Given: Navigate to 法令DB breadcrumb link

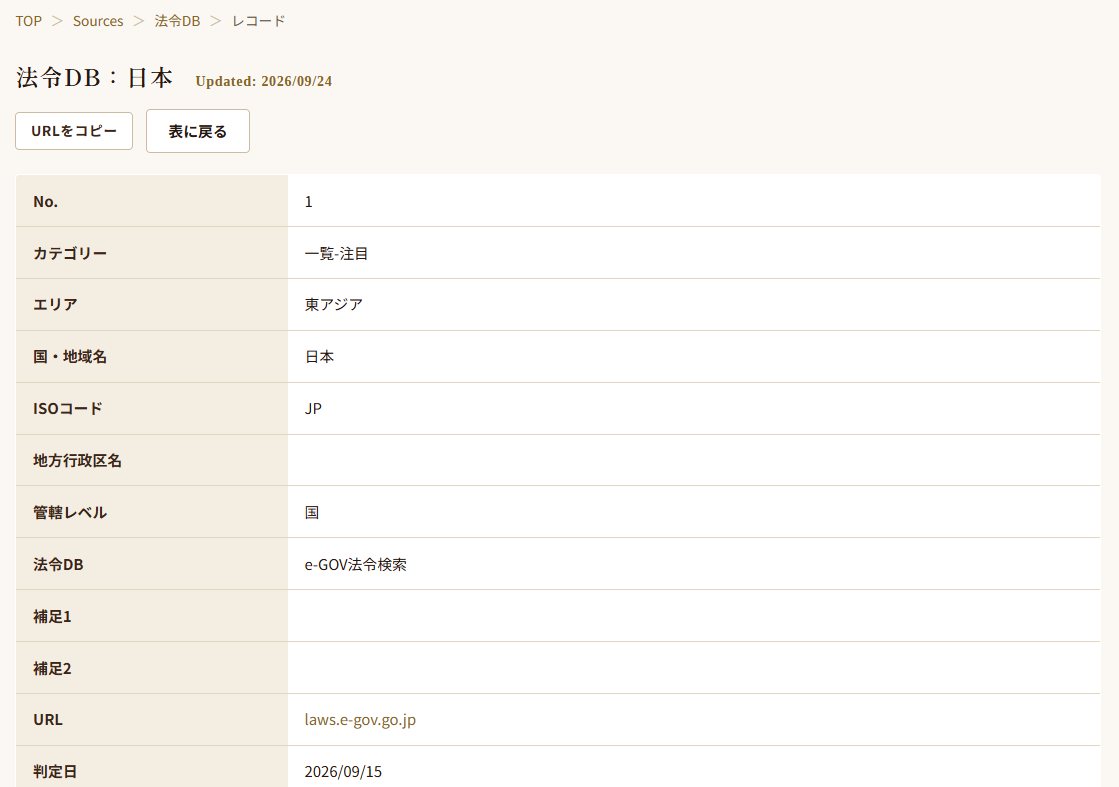Looking at the screenshot, I should tap(178, 21).
